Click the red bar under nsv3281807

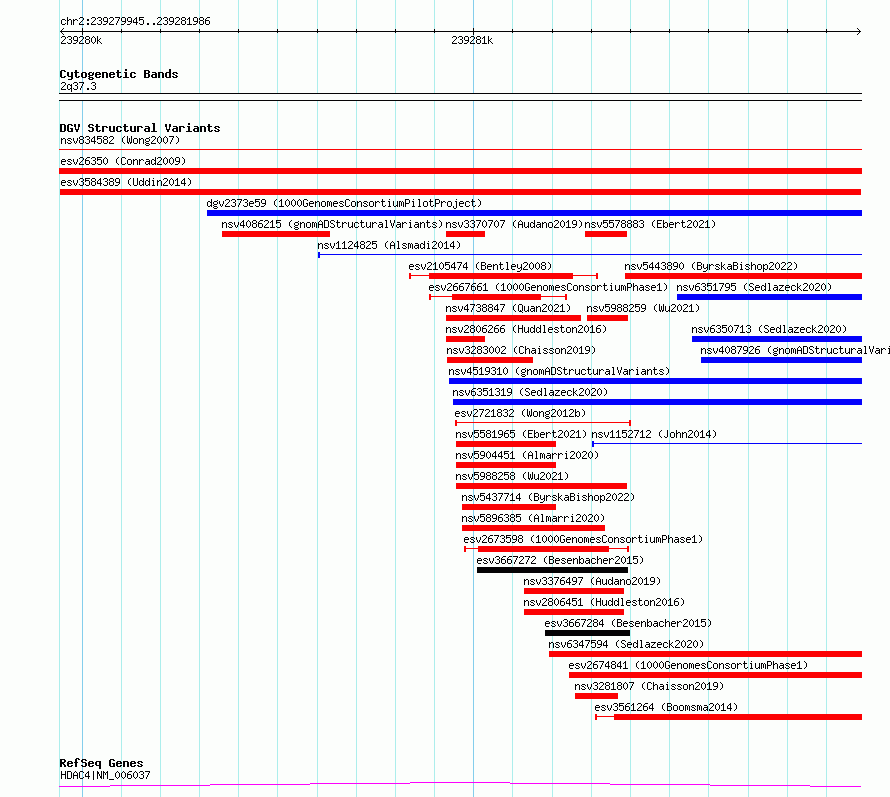pos(596,696)
